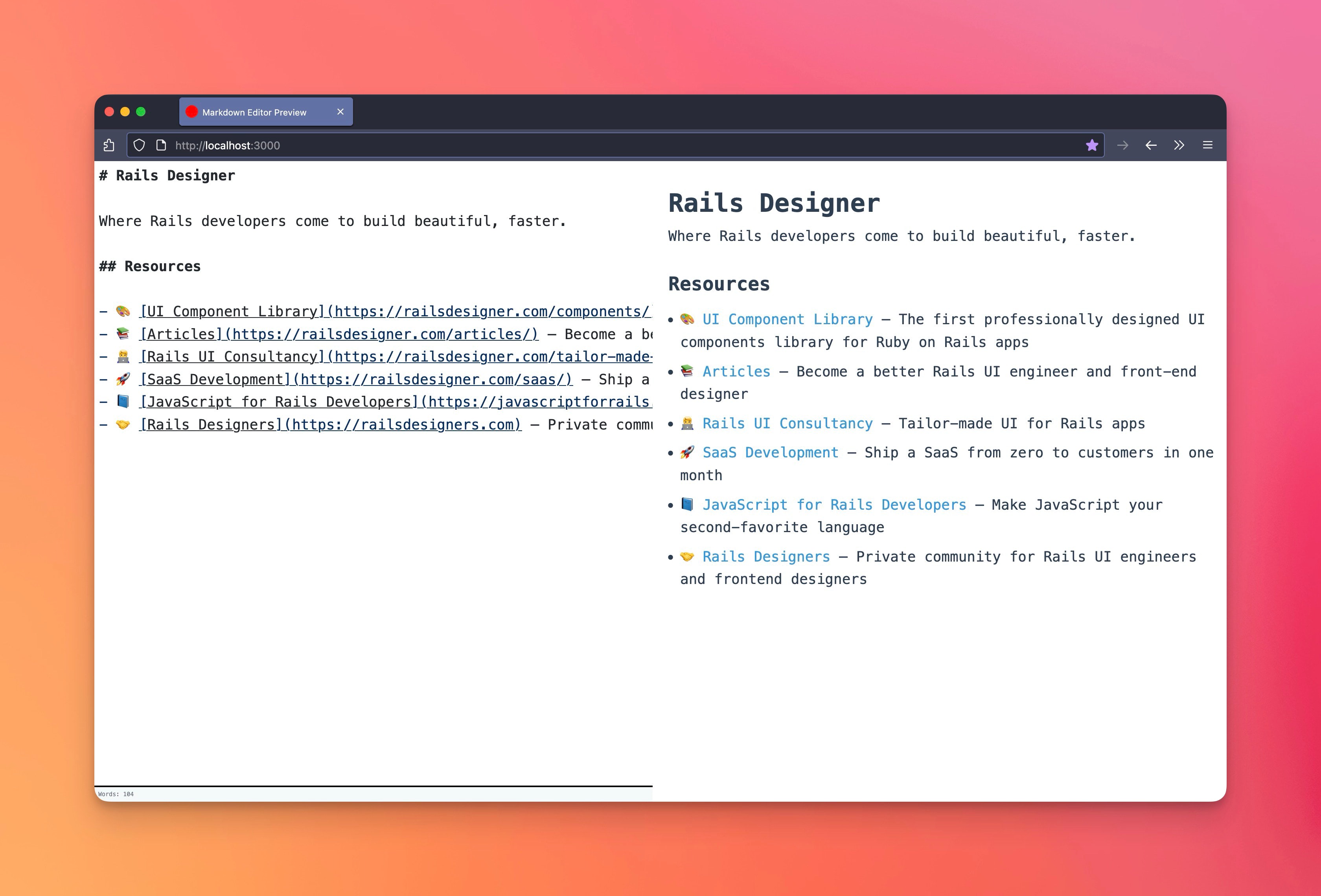Click the back arrow navigation button
Image resolution: width=1321 pixels, height=896 pixels.
click(x=1150, y=145)
